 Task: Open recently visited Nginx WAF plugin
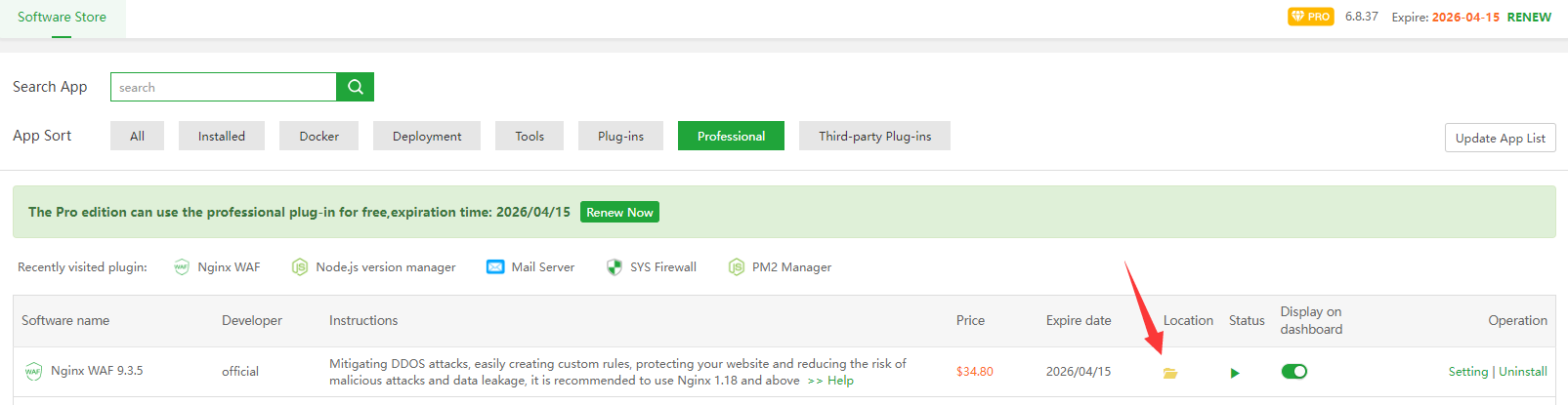coord(228,267)
